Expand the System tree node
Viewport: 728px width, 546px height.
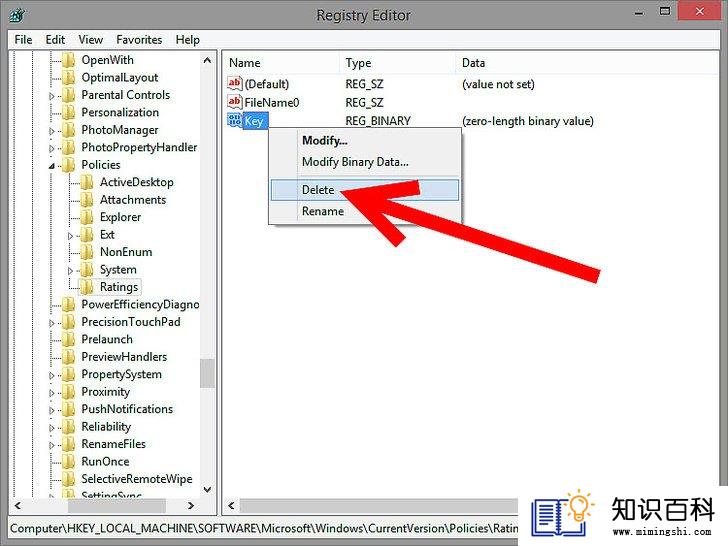coord(70,271)
